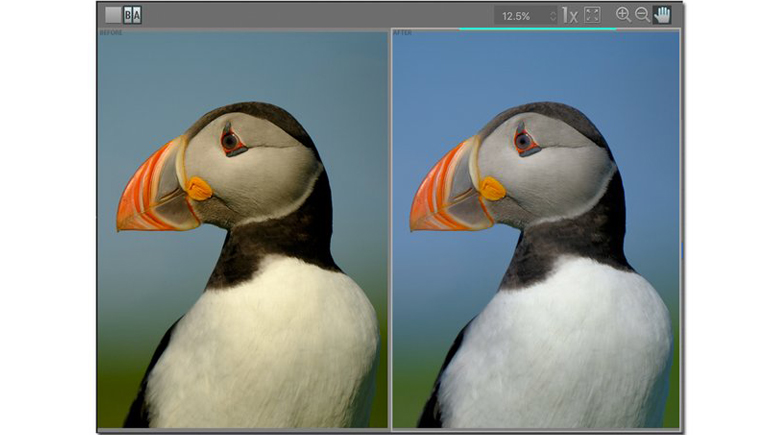Click the BEFORE panel label
Image resolution: width=770 pixels, height=435 pixels.
(x=110, y=33)
